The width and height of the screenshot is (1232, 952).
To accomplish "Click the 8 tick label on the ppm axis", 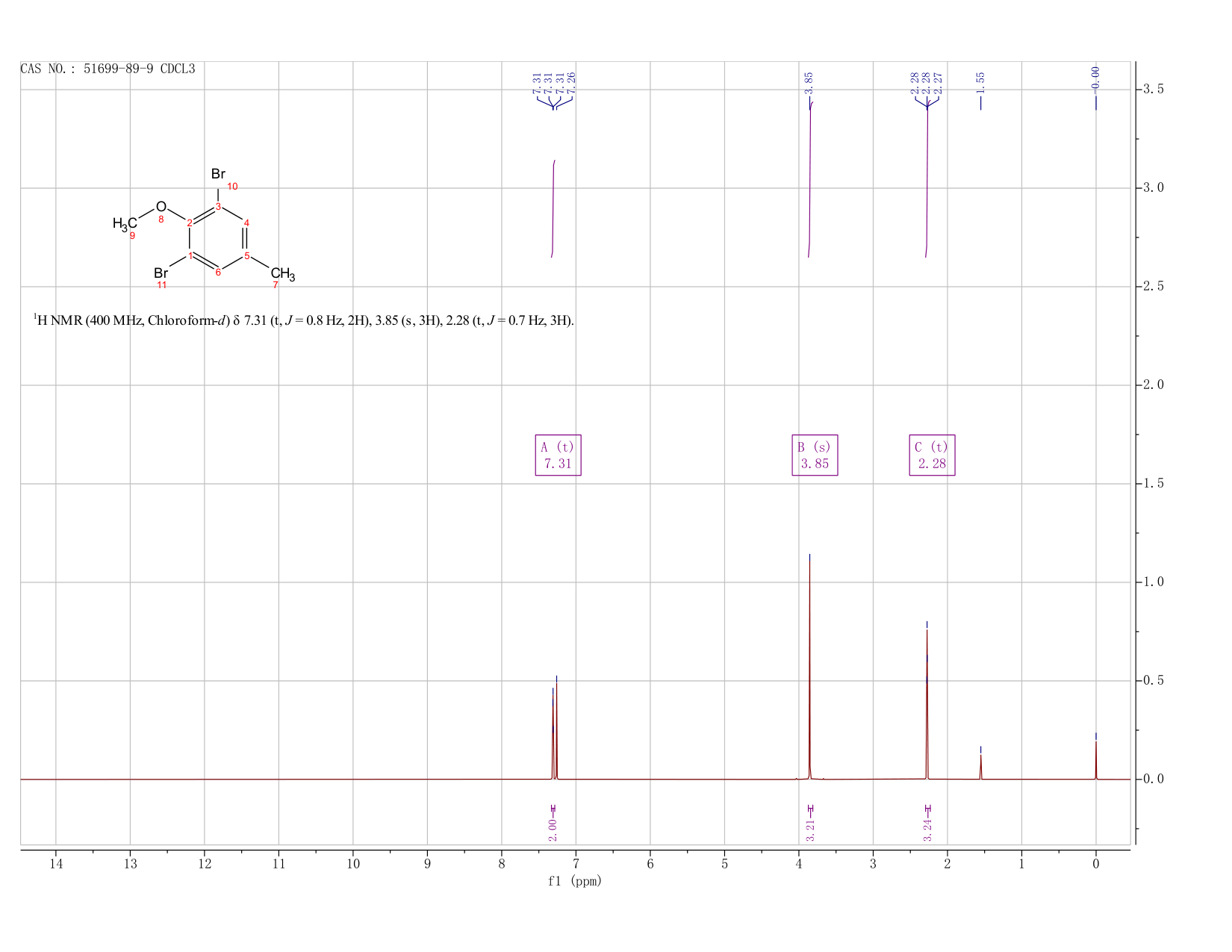I will (502, 864).
